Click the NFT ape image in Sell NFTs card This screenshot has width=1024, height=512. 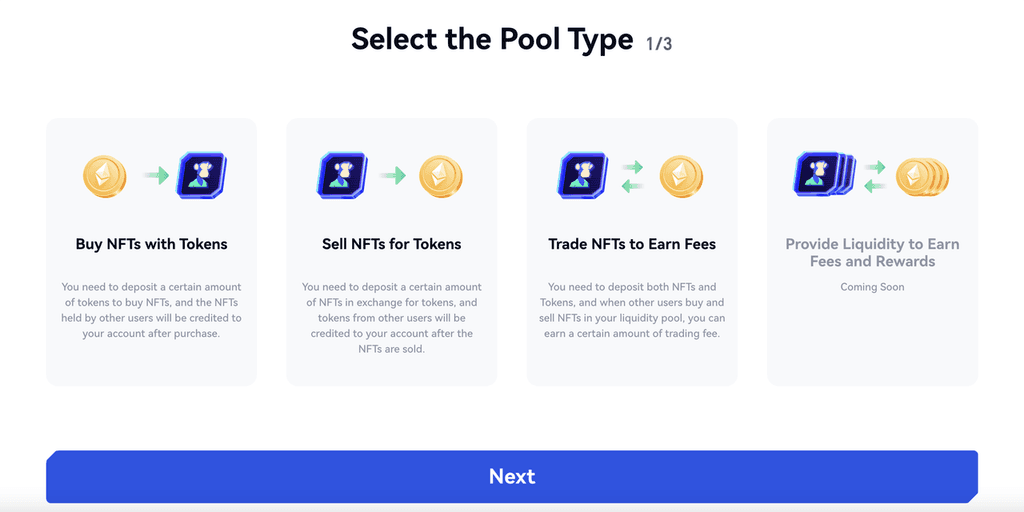coord(343,176)
